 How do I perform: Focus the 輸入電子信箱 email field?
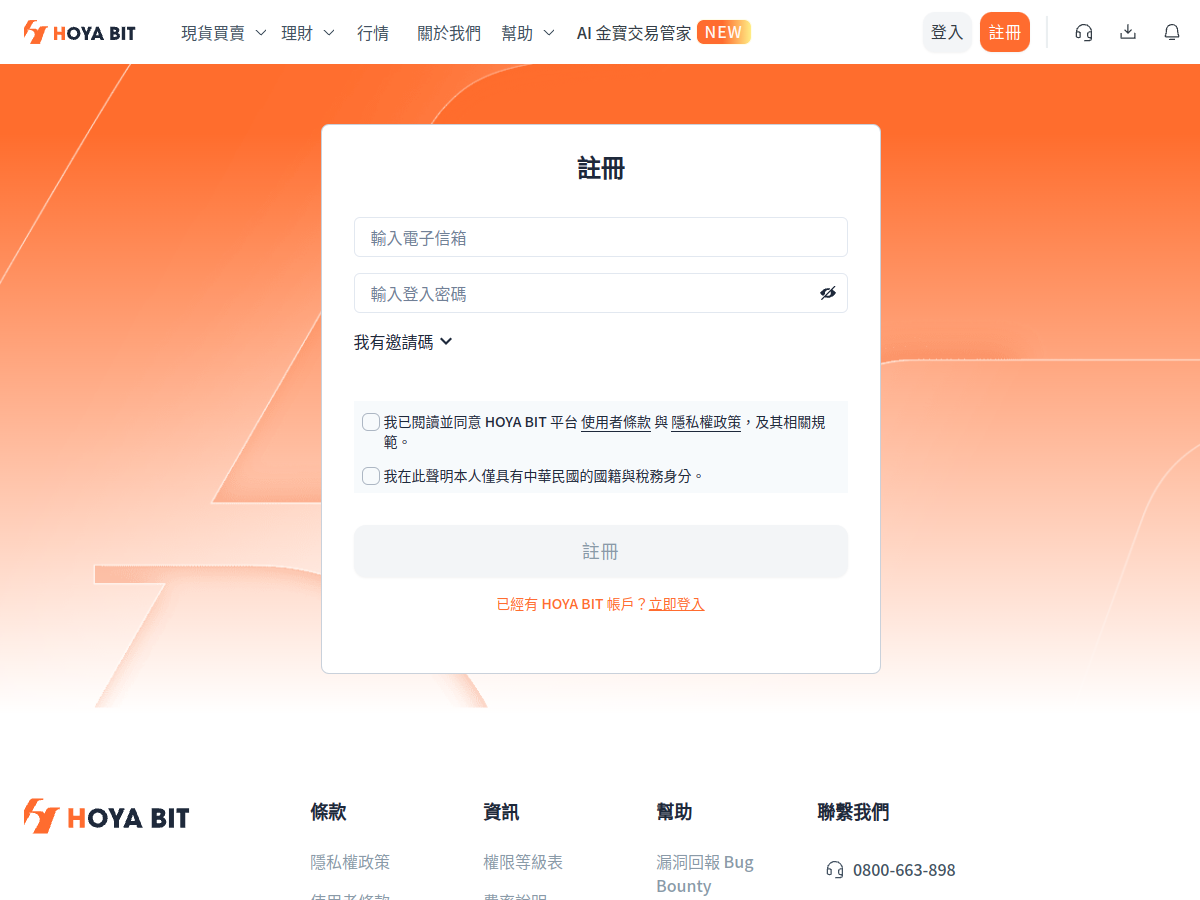[x=601, y=237]
